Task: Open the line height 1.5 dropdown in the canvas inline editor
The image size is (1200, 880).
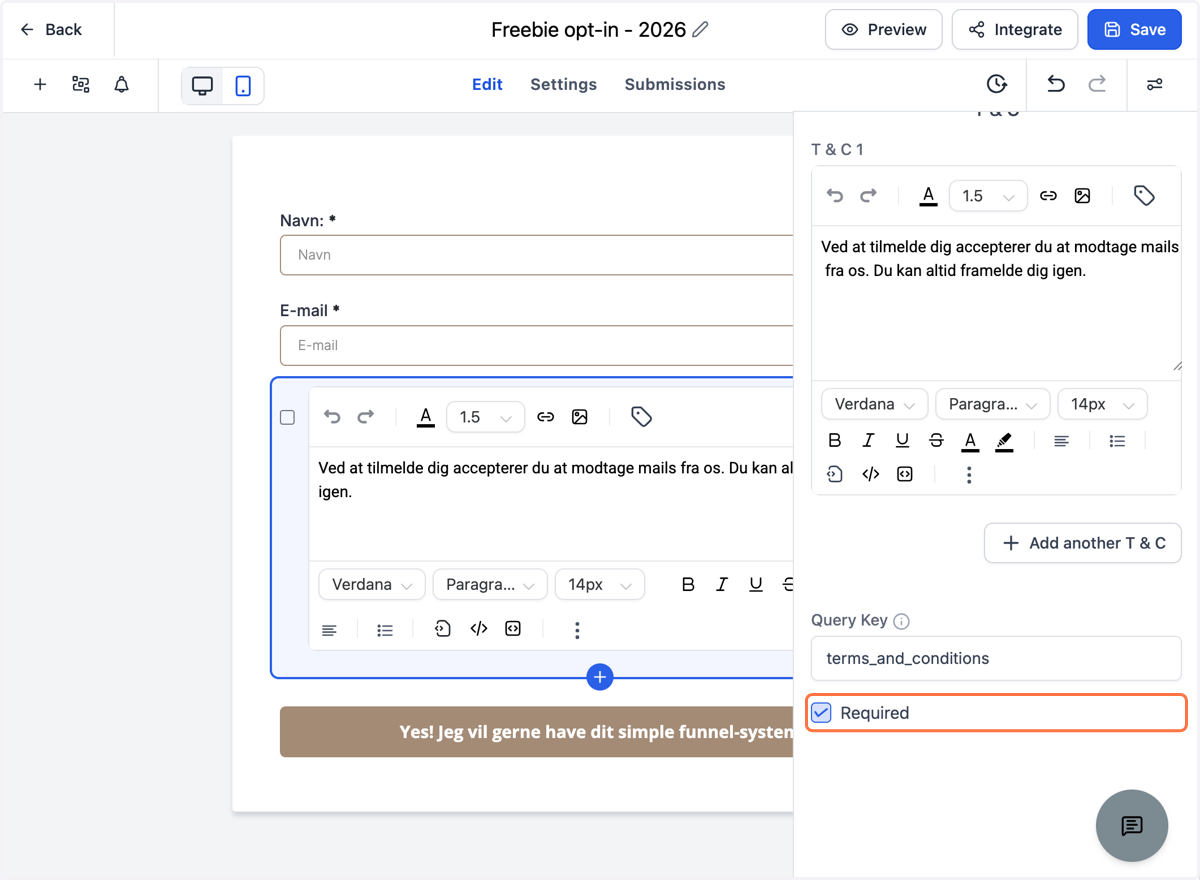Action: click(485, 417)
